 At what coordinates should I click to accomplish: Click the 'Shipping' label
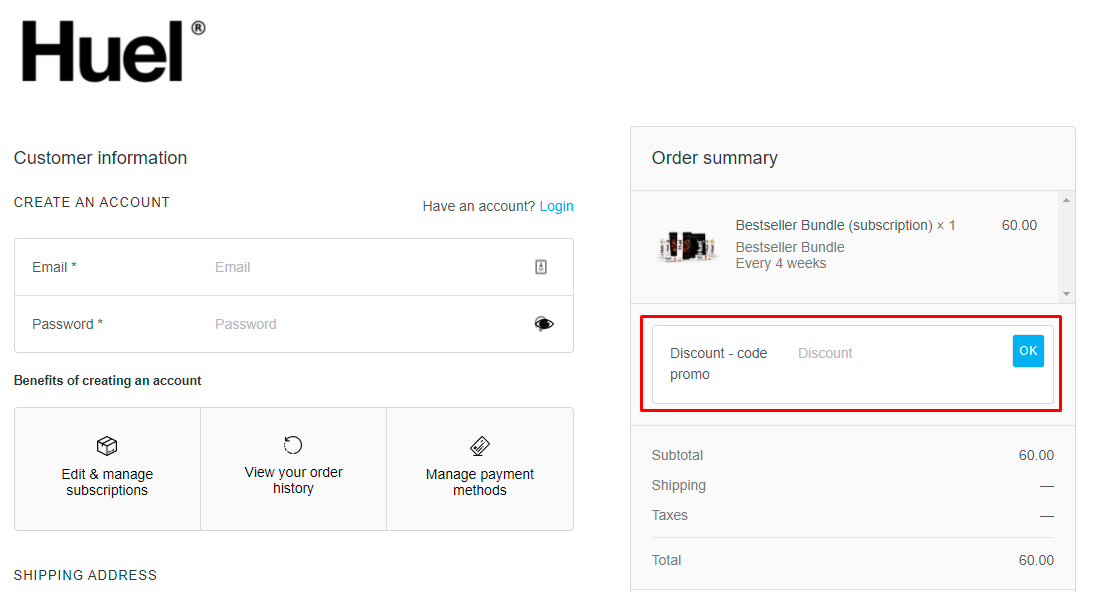click(678, 485)
